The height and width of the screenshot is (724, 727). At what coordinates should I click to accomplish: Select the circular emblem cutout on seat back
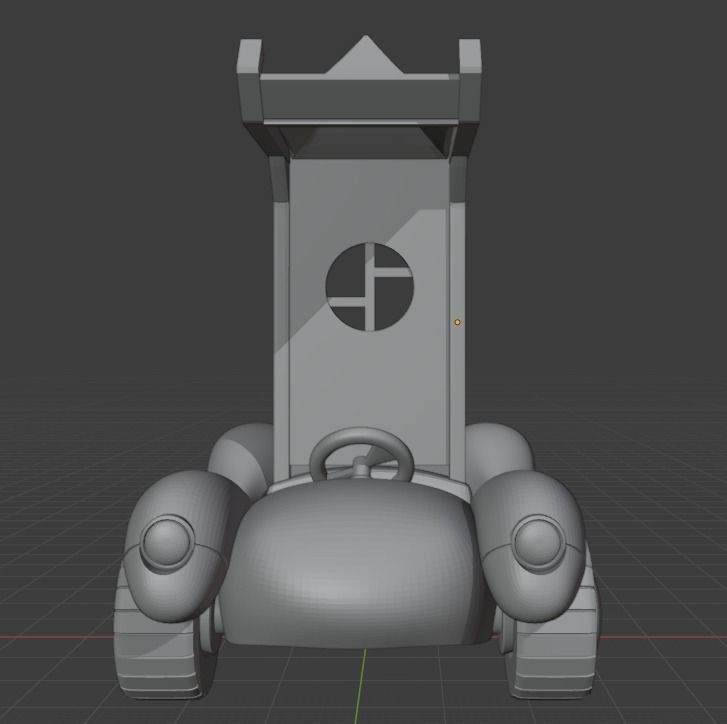(370, 287)
